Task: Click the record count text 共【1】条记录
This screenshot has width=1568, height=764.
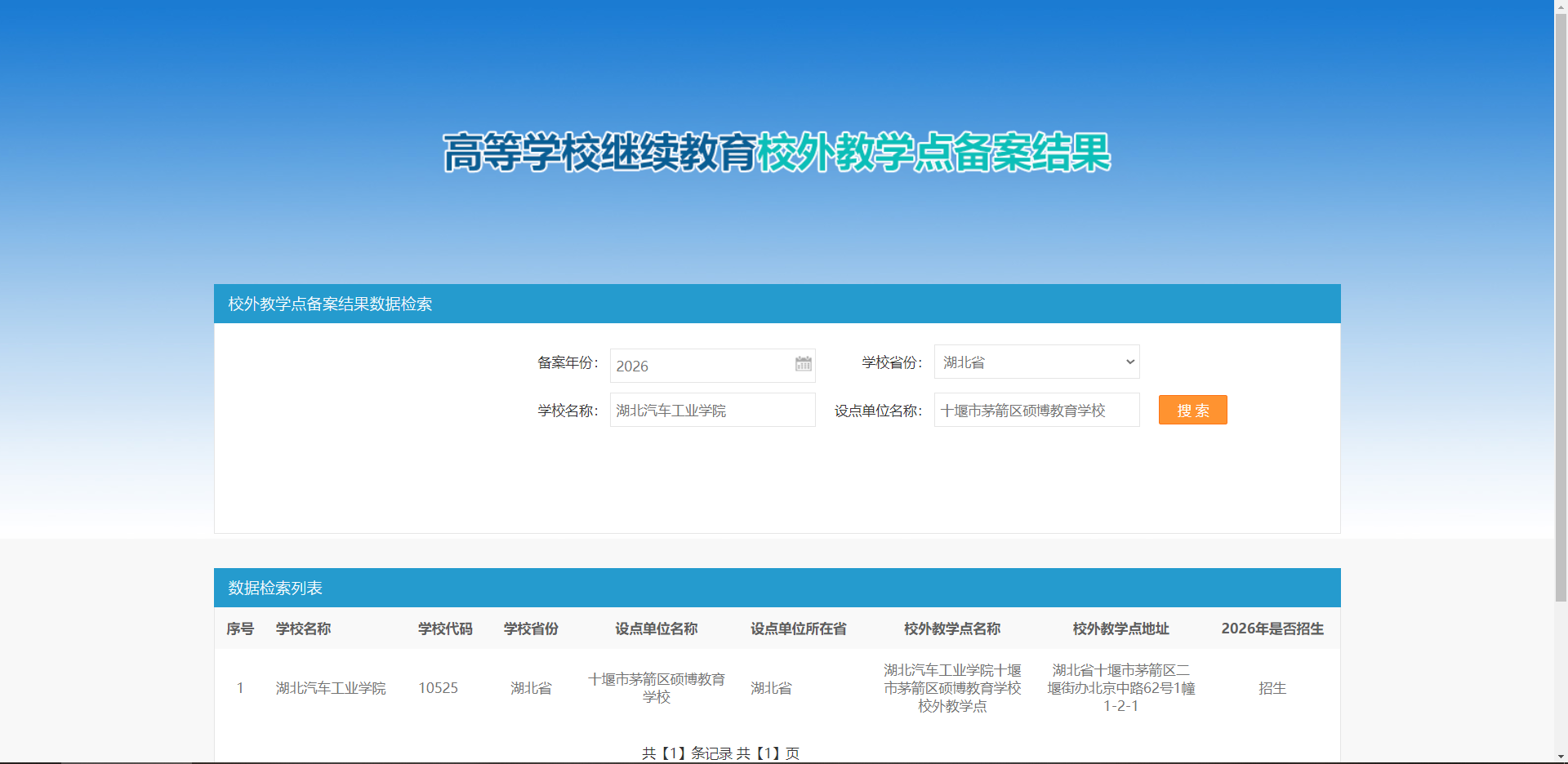Action: (687, 753)
